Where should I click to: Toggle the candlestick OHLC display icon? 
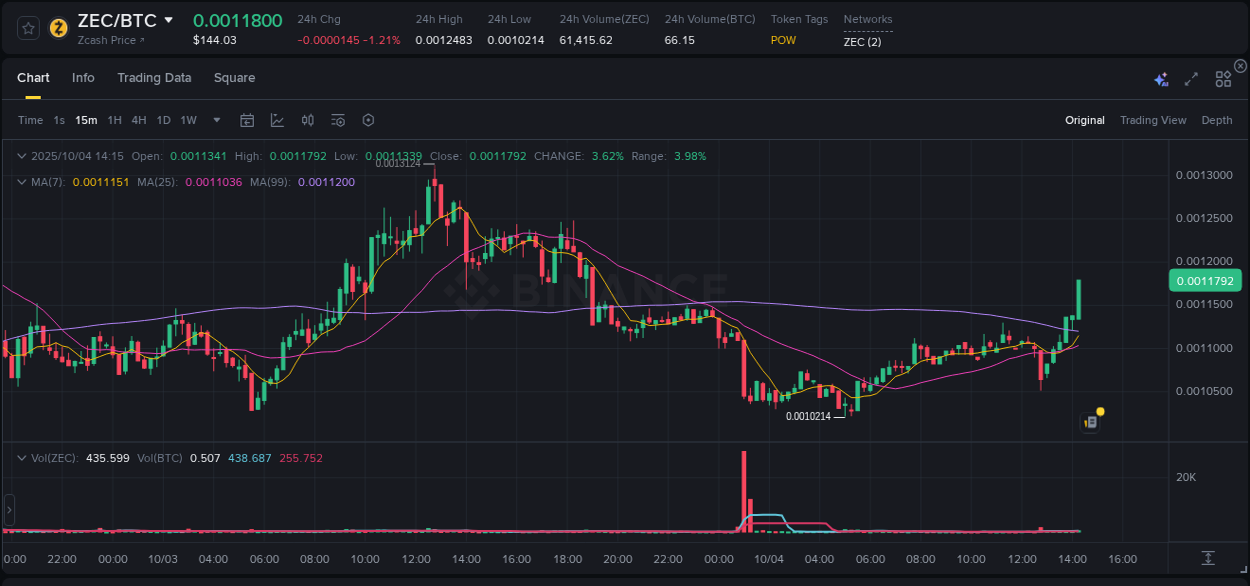307,119
